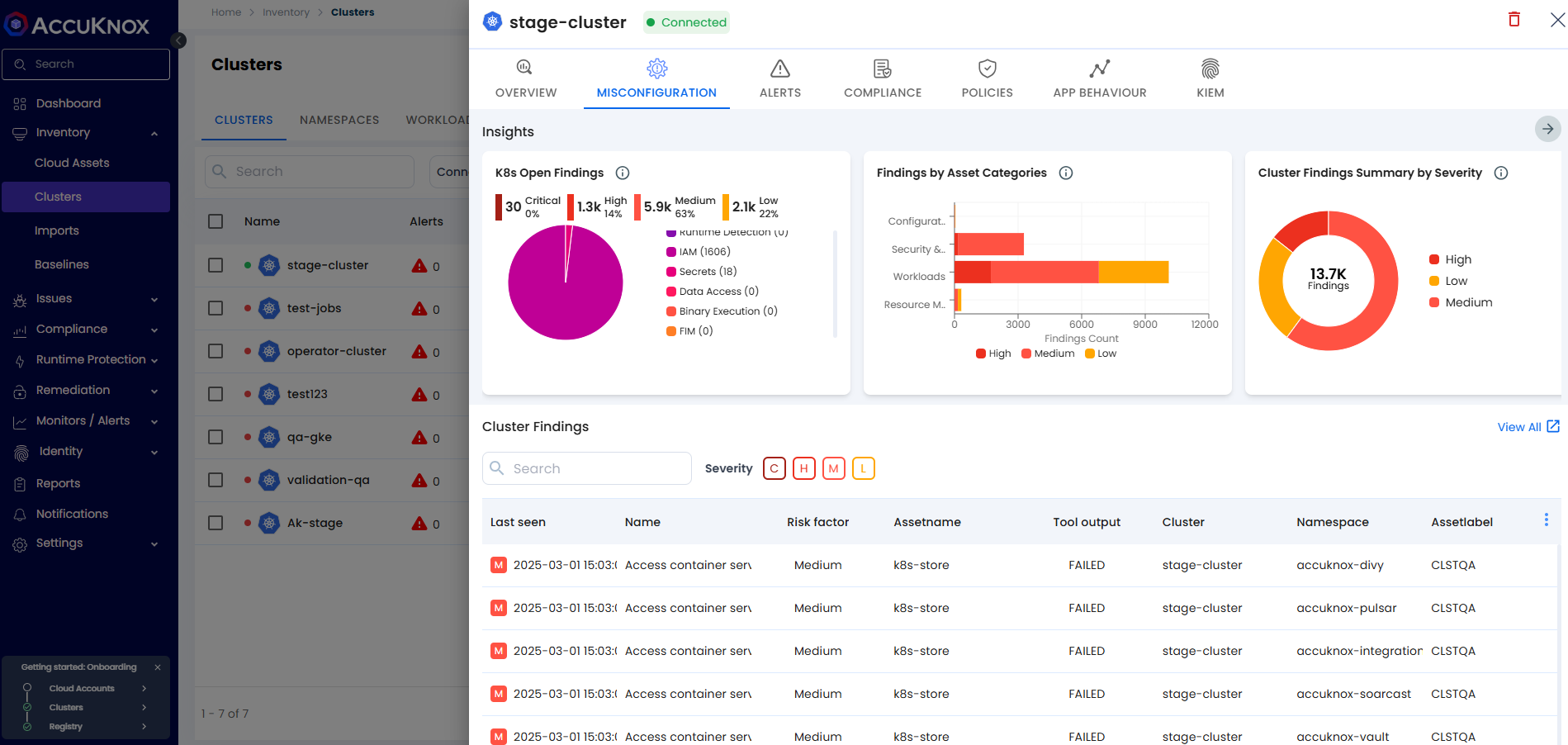Check the stage-cluster row checkbox
1568x745 pixels.
pos(216,265)
